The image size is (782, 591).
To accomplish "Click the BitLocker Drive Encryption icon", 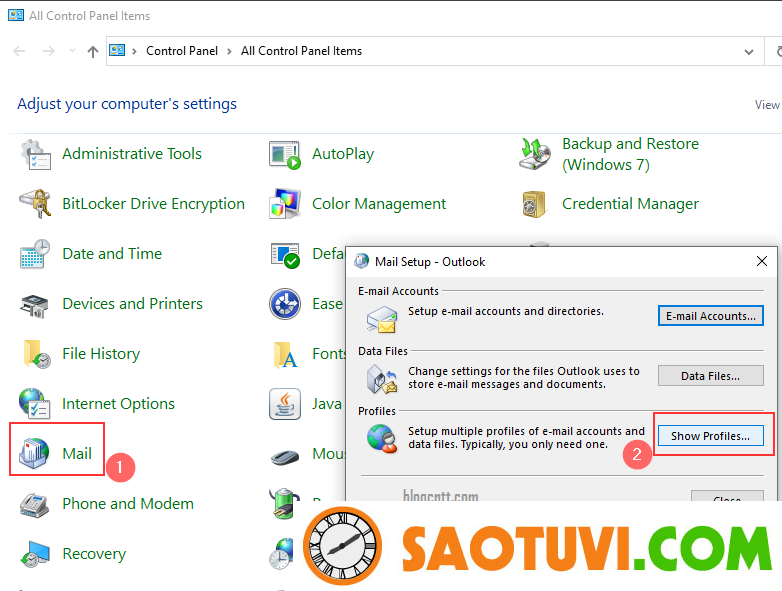I will click(35, 204).
